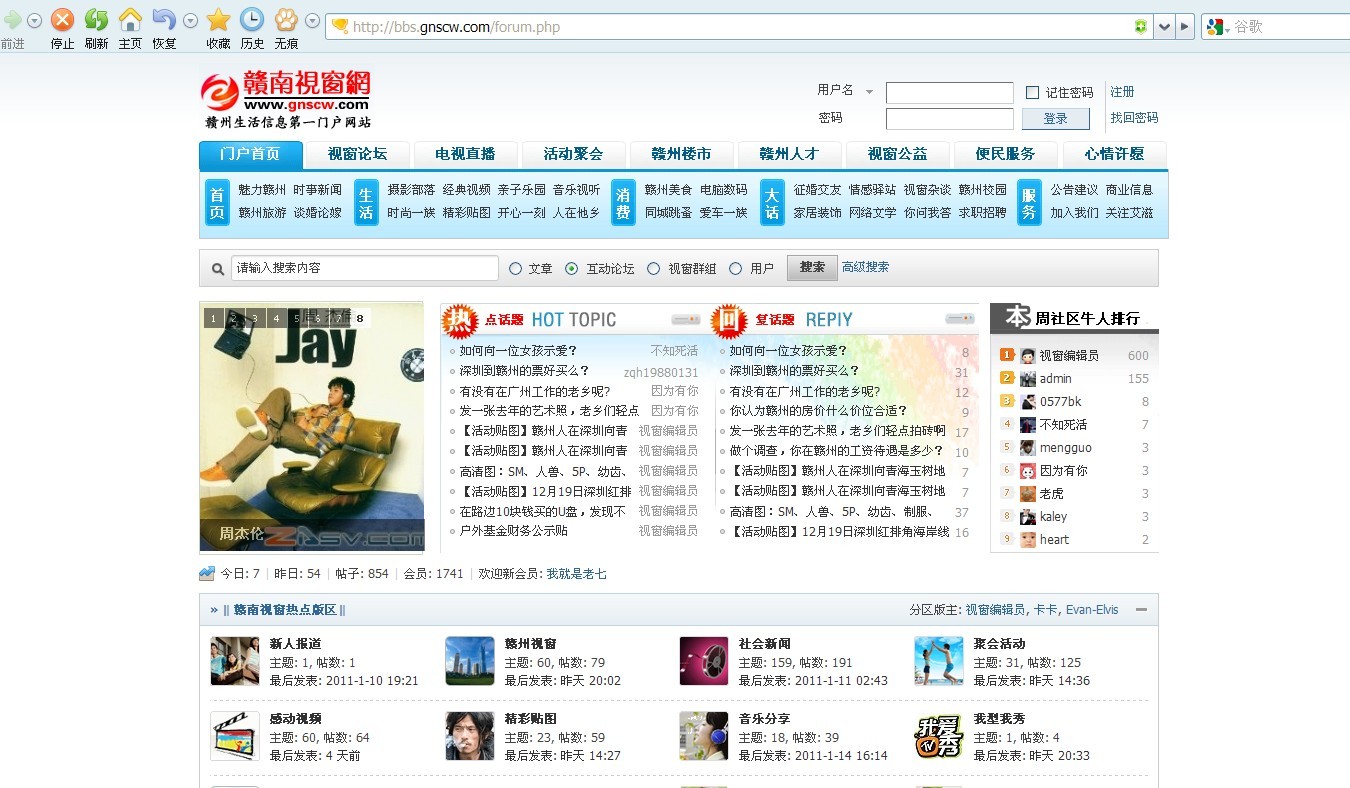1350x788 pixels.
Task: Click slideshow page number 8
Action: tap(360, 319)
